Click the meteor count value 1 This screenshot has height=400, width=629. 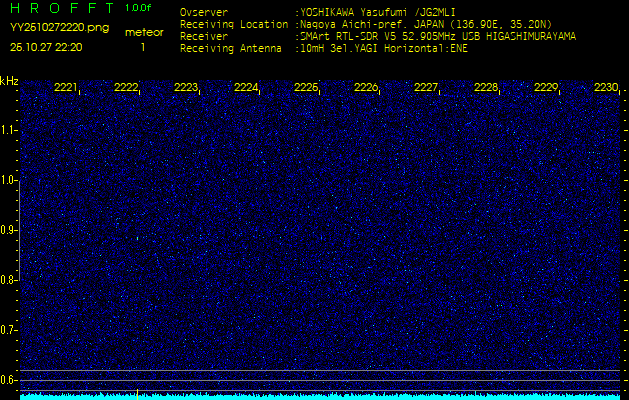(x=142, y=47)
